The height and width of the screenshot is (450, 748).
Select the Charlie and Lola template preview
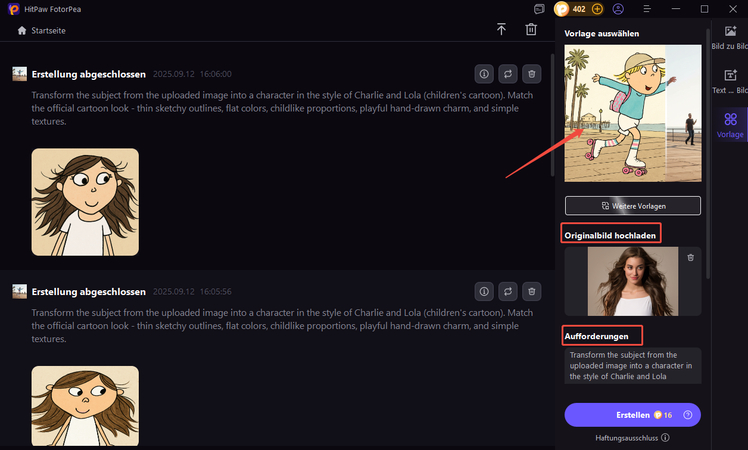pyautogui.click(x=633, y=114)
